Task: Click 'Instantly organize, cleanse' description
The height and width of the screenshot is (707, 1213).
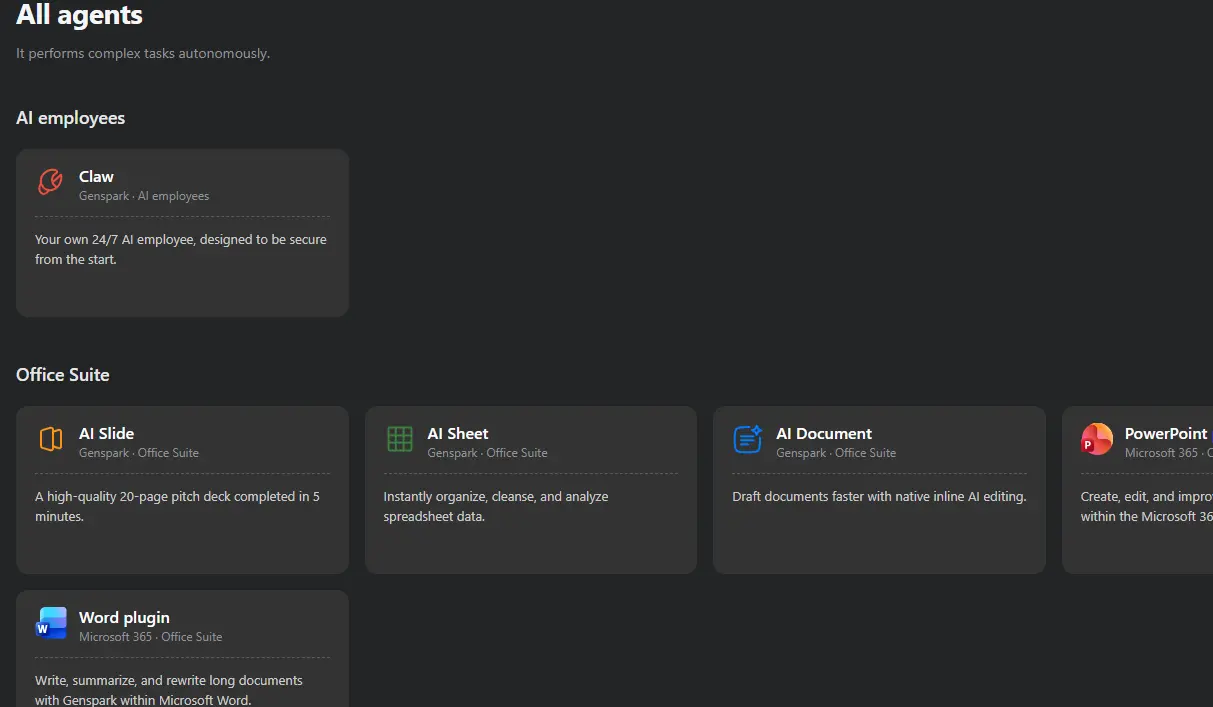Action: [x=496, y=507]
